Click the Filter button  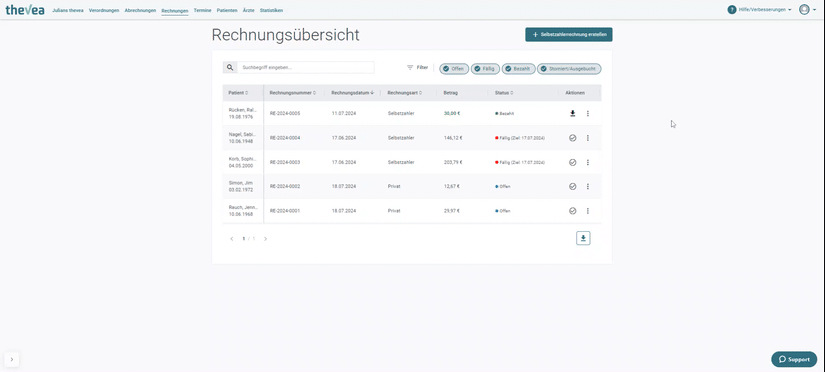pyautogui.click(x=417, y=68)
